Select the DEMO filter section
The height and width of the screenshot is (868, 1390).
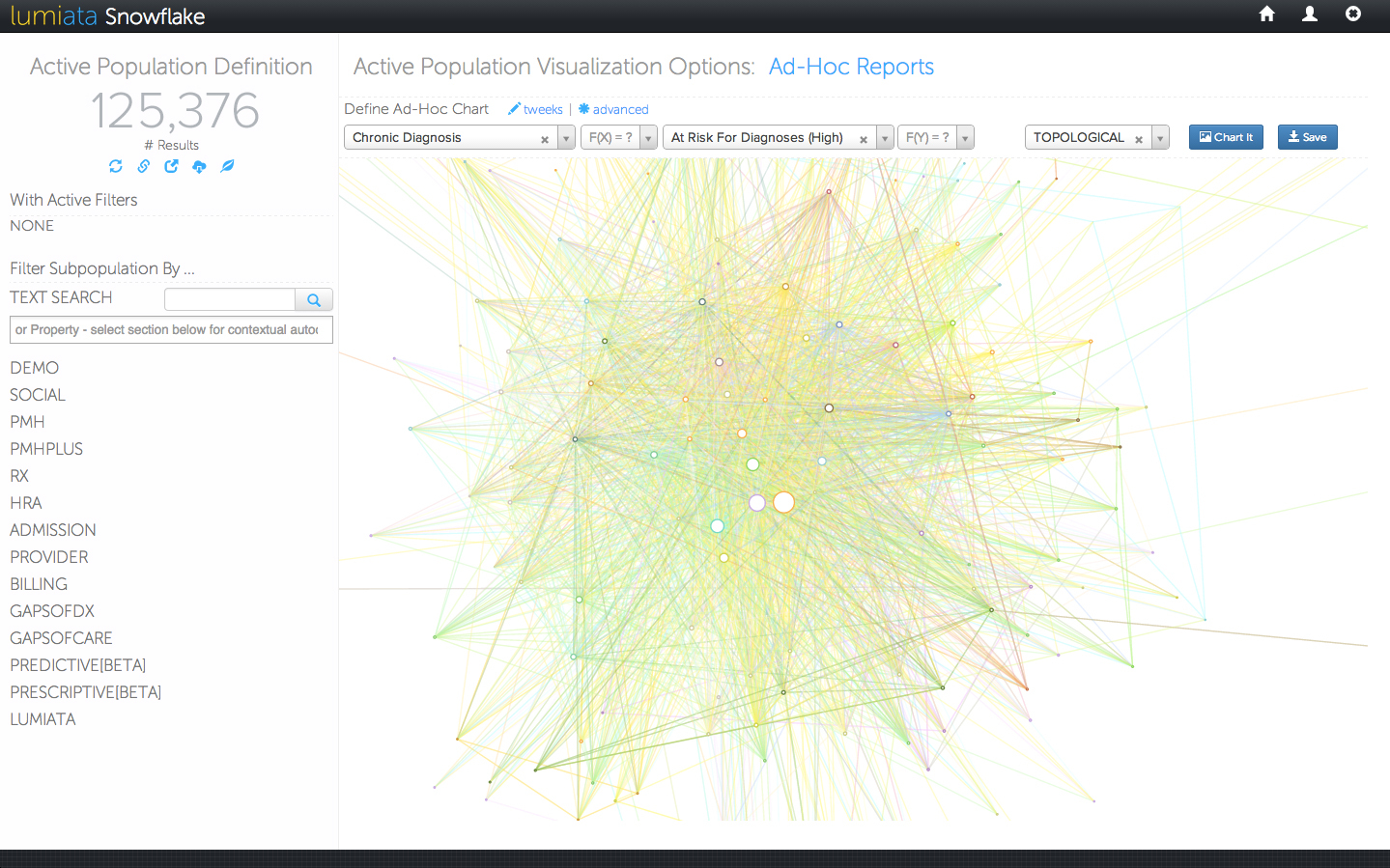pos(35,368)
